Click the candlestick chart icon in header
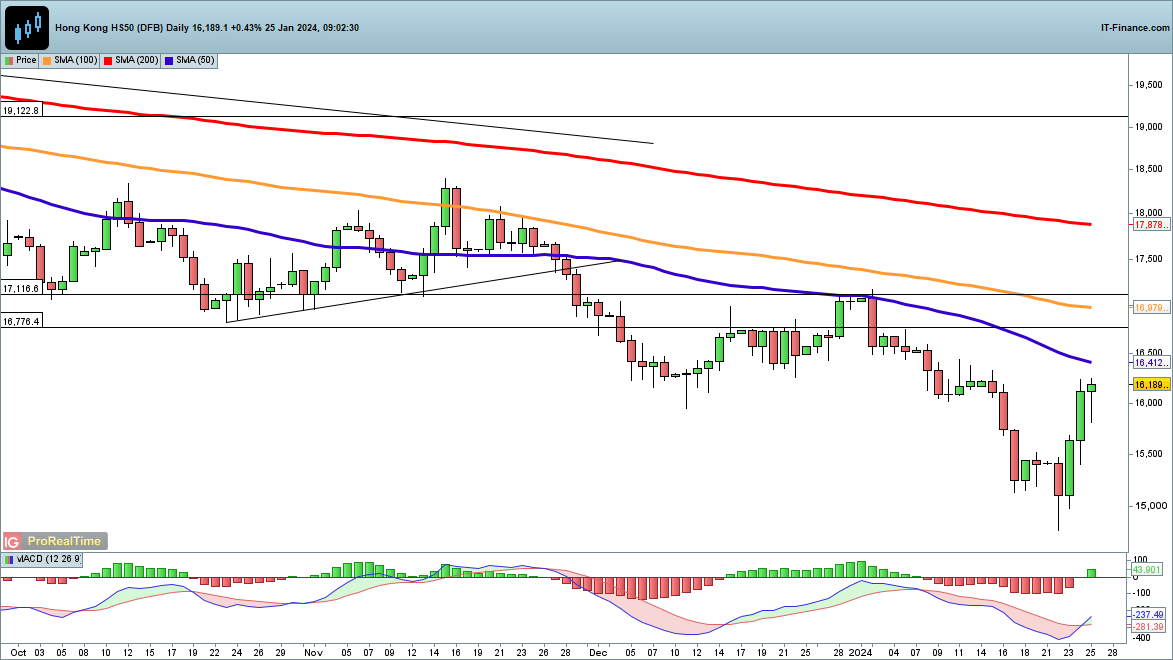 coord(27,27)
